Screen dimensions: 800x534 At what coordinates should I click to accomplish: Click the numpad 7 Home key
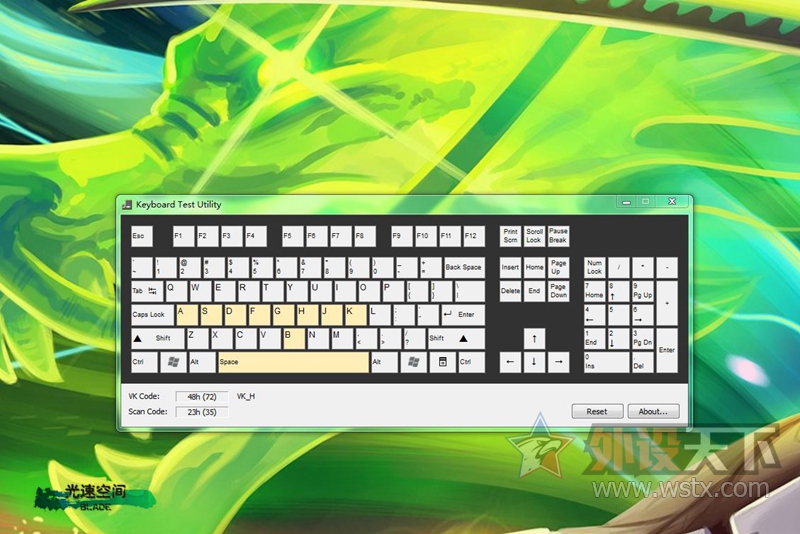(x=594, y=291)
